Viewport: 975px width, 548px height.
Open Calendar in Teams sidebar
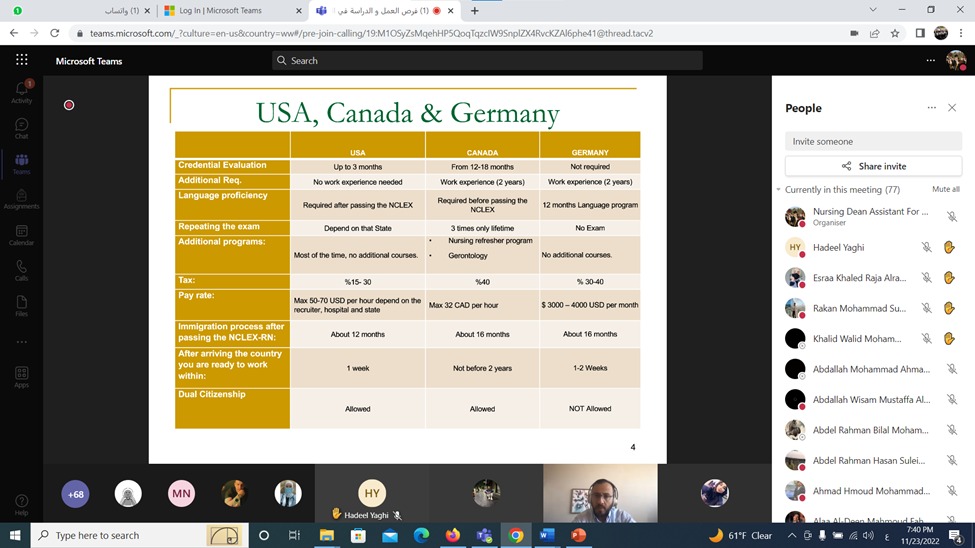(x=21, y=235)
